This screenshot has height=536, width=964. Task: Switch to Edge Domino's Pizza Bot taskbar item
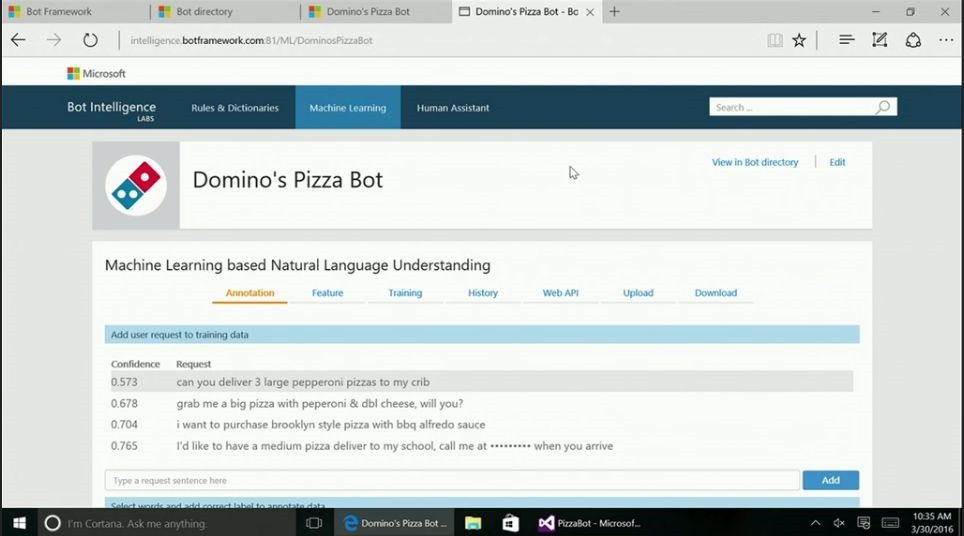pos(396,523)
